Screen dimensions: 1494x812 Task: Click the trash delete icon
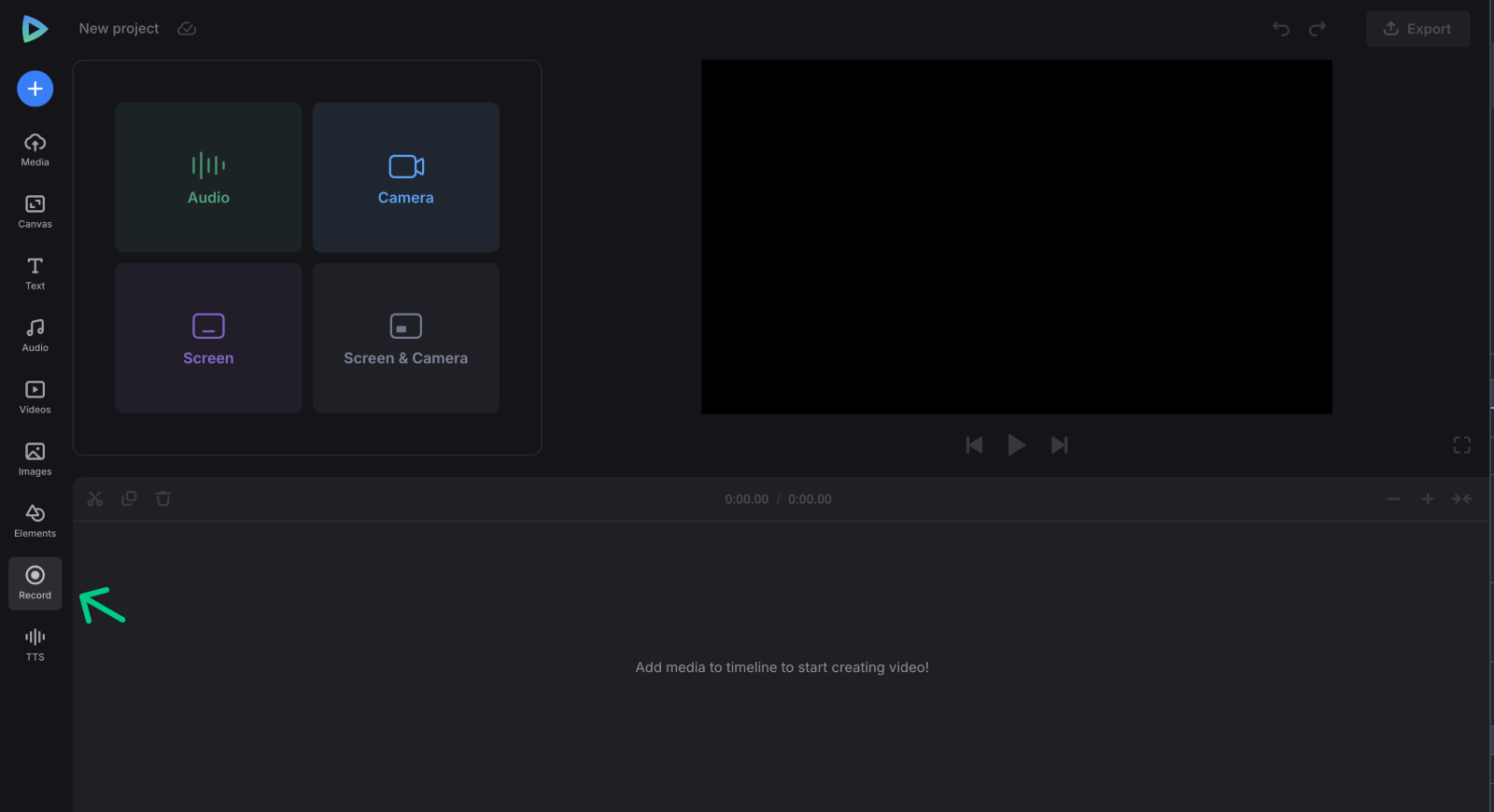(163, 498)
